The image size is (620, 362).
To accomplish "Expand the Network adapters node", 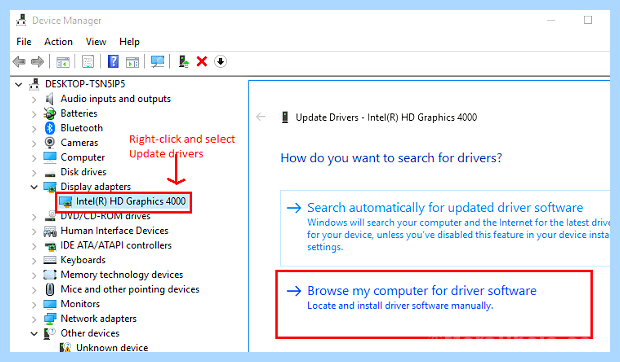I will click(x=34, y=319).
